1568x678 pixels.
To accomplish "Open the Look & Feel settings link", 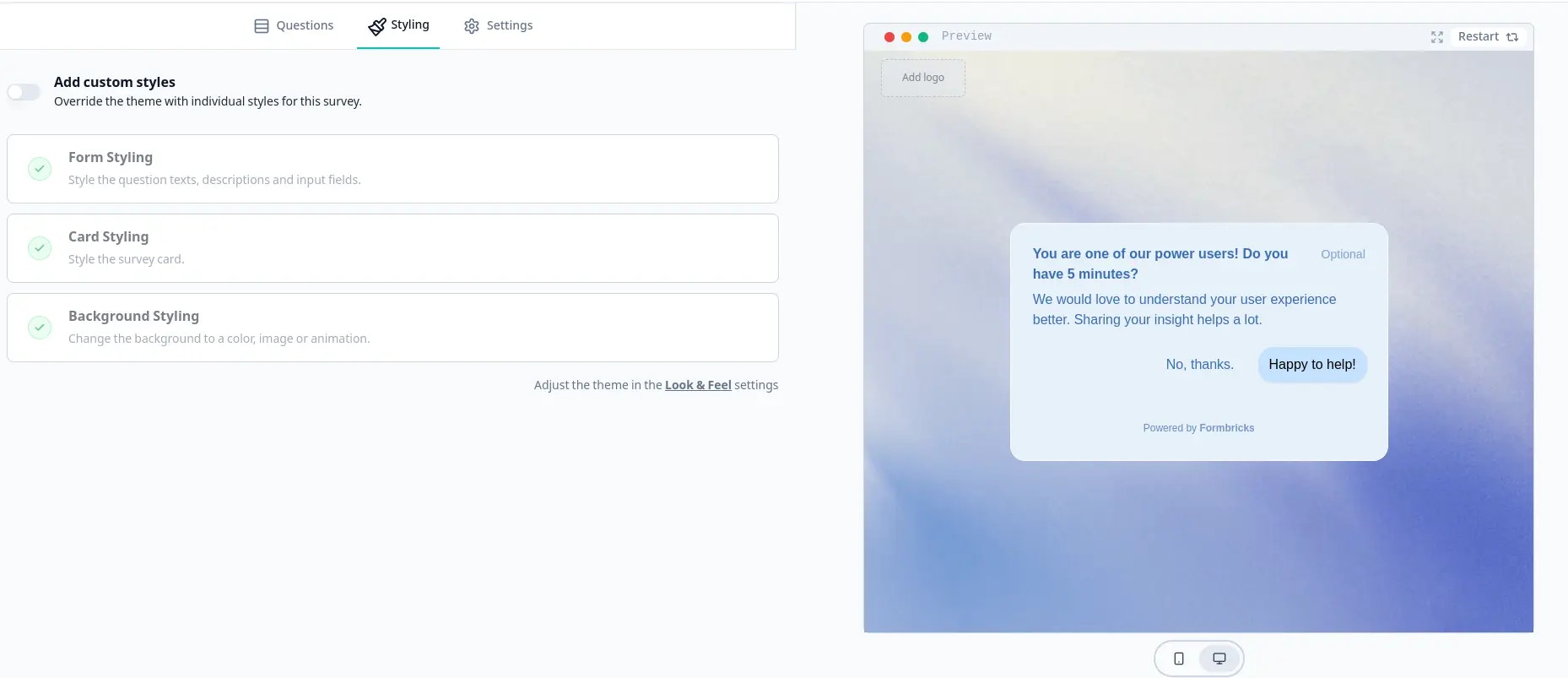I will (698, 385).
